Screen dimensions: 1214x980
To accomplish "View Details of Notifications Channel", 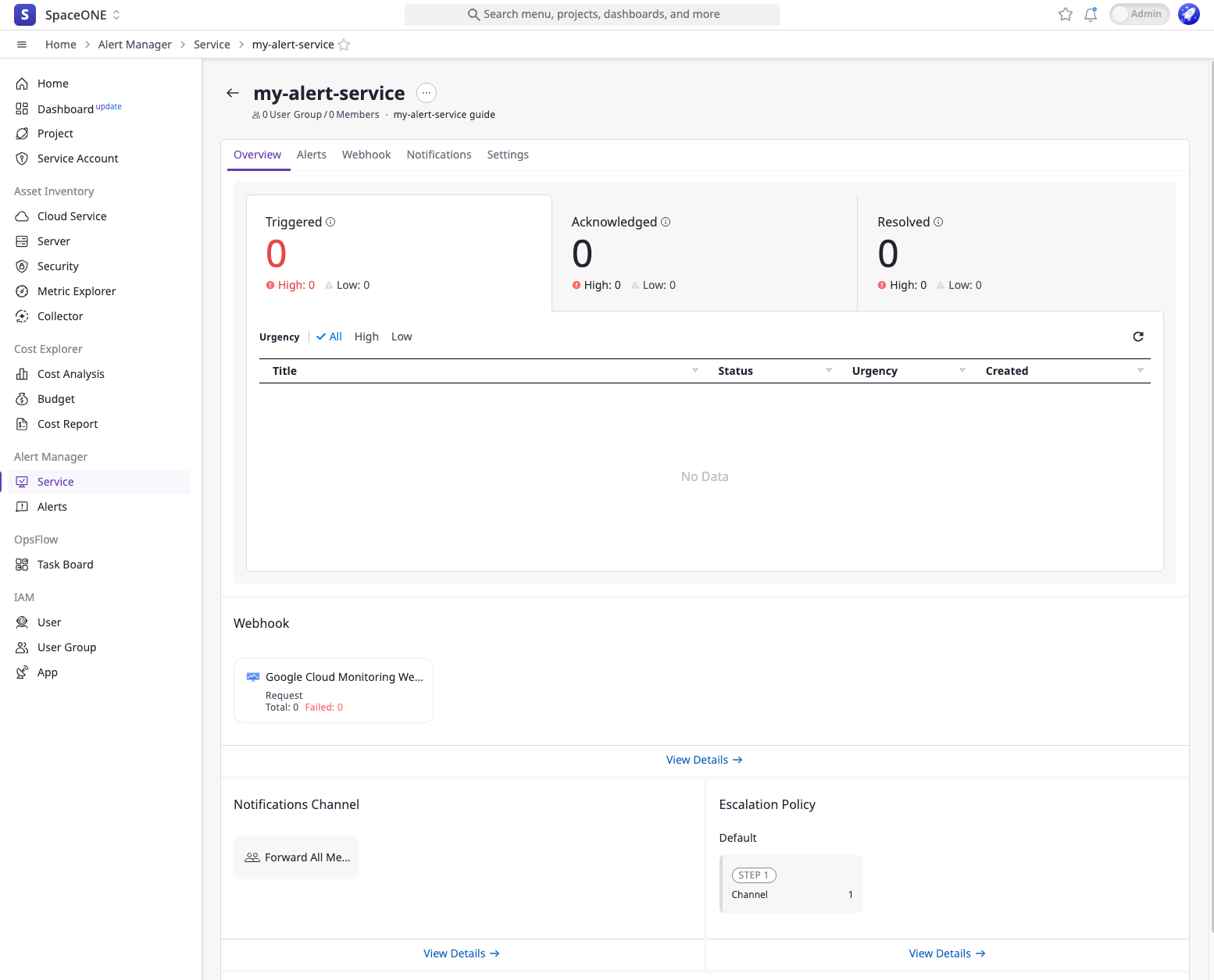I will (x=462, y=953).
